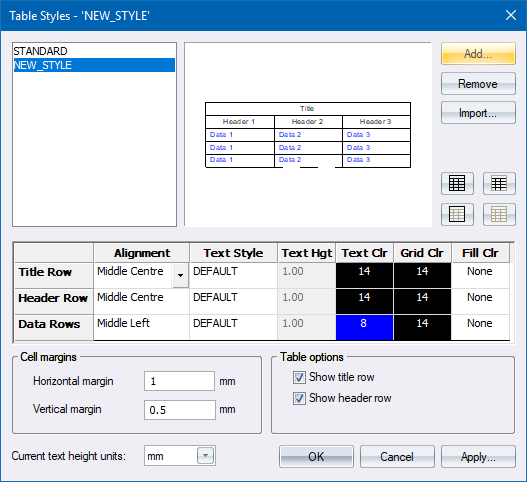
Task: Select the Header Row Middle Centre alignment cell
Action: point(141,301)
